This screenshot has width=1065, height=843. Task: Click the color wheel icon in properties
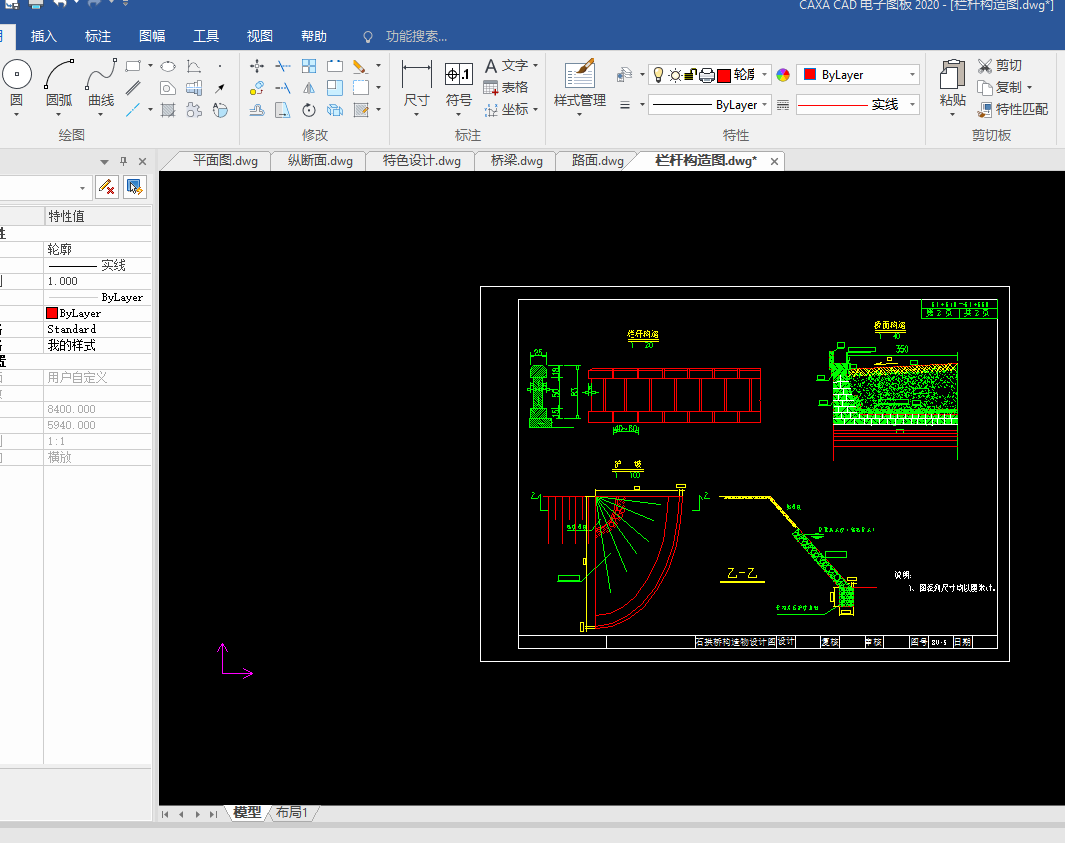pyautogui.click(x=783, y=75)
